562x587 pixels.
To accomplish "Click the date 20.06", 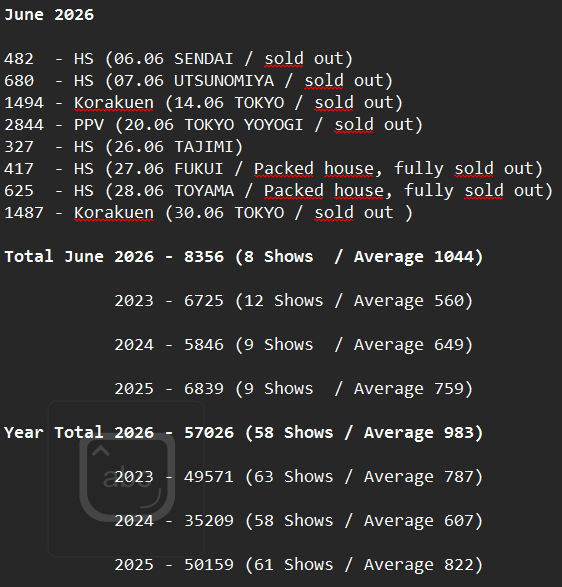I will coord(149,125).
